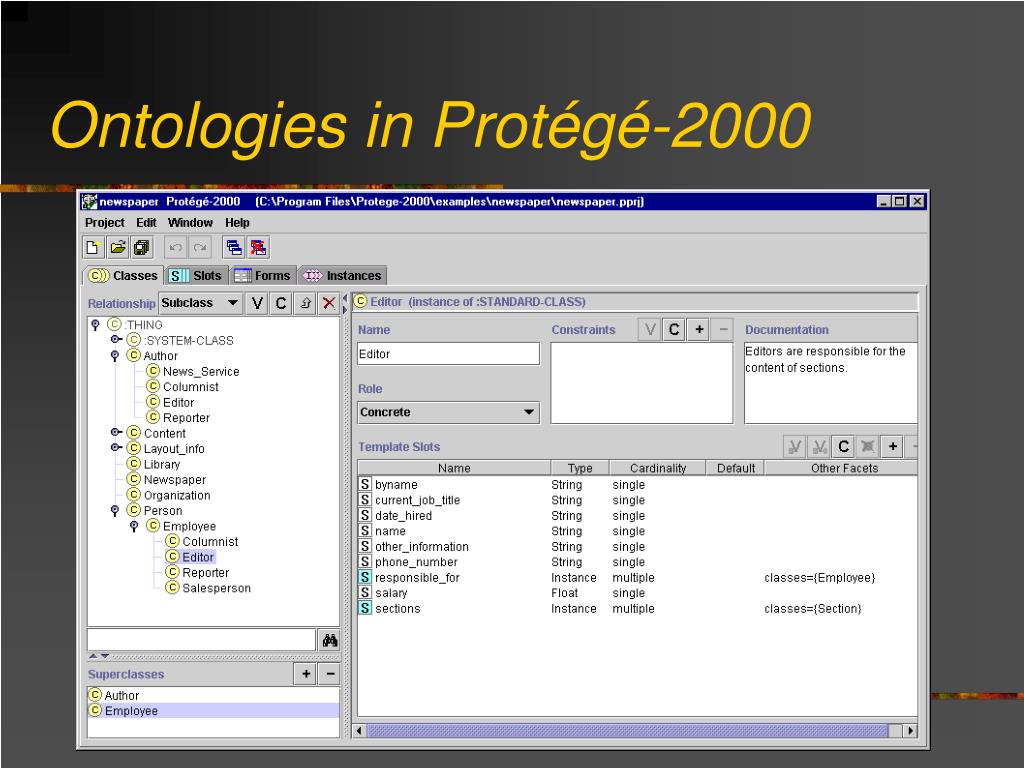Click the Open Project folder icon
Image resolution: width=1024 pixels, height=768 pixels.
pyautogui.click(x=118, y=248)
